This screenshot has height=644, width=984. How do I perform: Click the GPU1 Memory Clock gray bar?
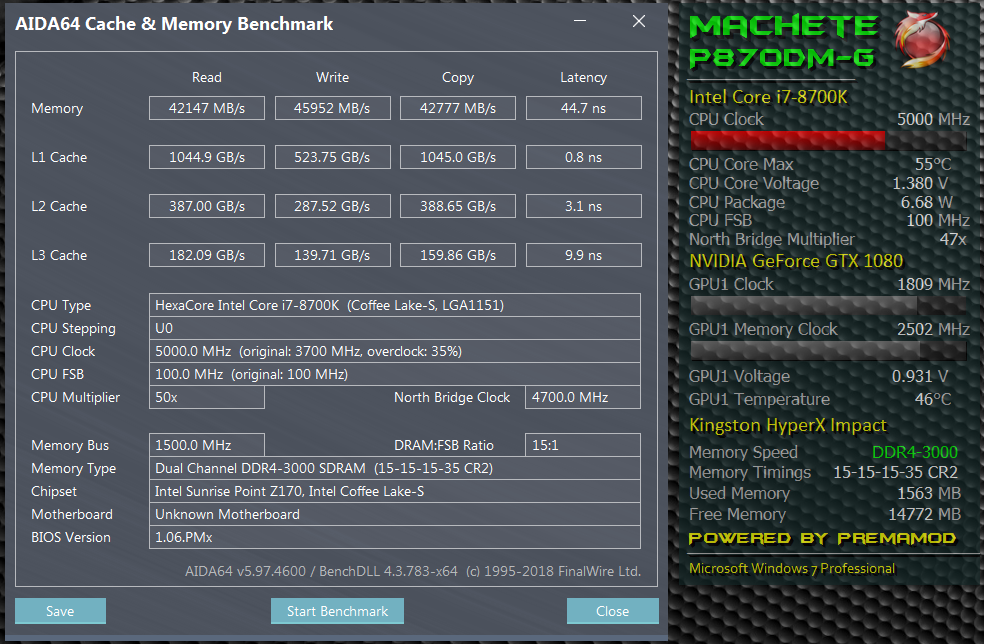[828, 350]
